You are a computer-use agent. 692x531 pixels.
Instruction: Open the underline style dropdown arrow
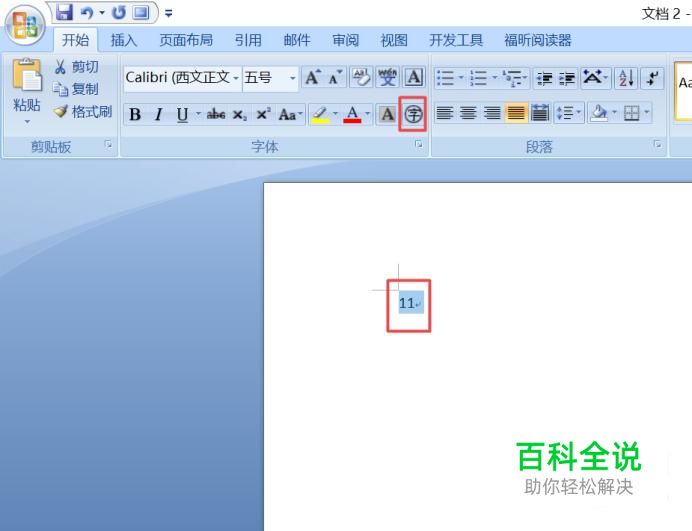[x=198, y=114]
